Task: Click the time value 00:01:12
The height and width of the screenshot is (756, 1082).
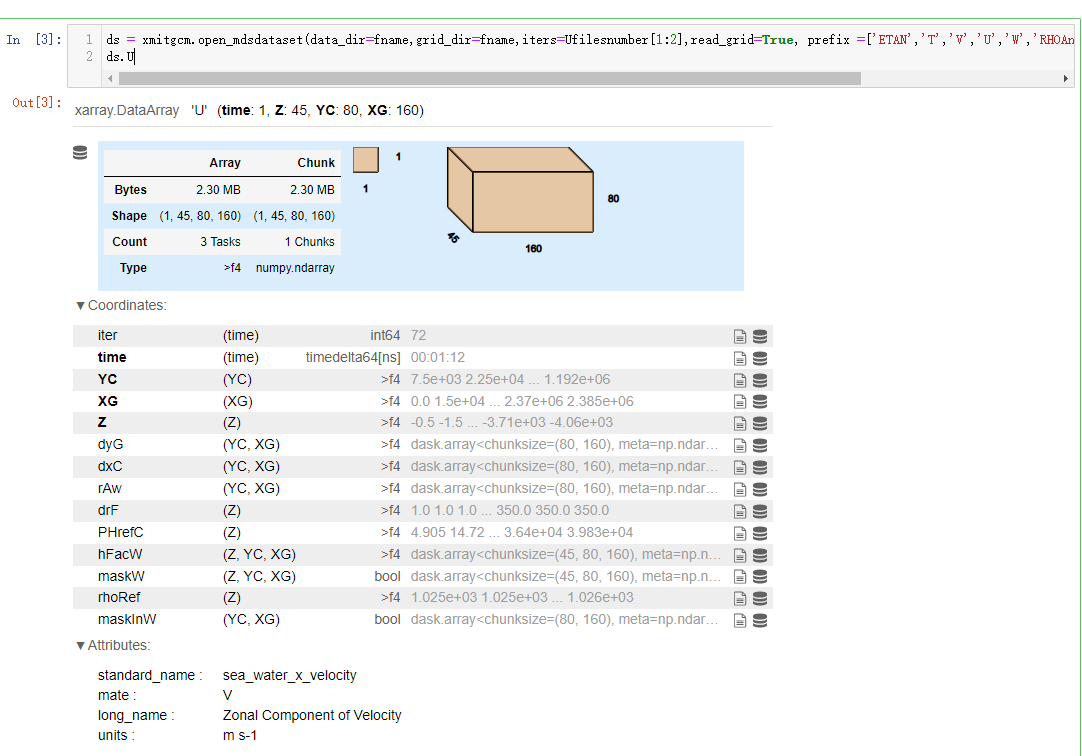Action: pyautogui.click(x=438, y=357)
